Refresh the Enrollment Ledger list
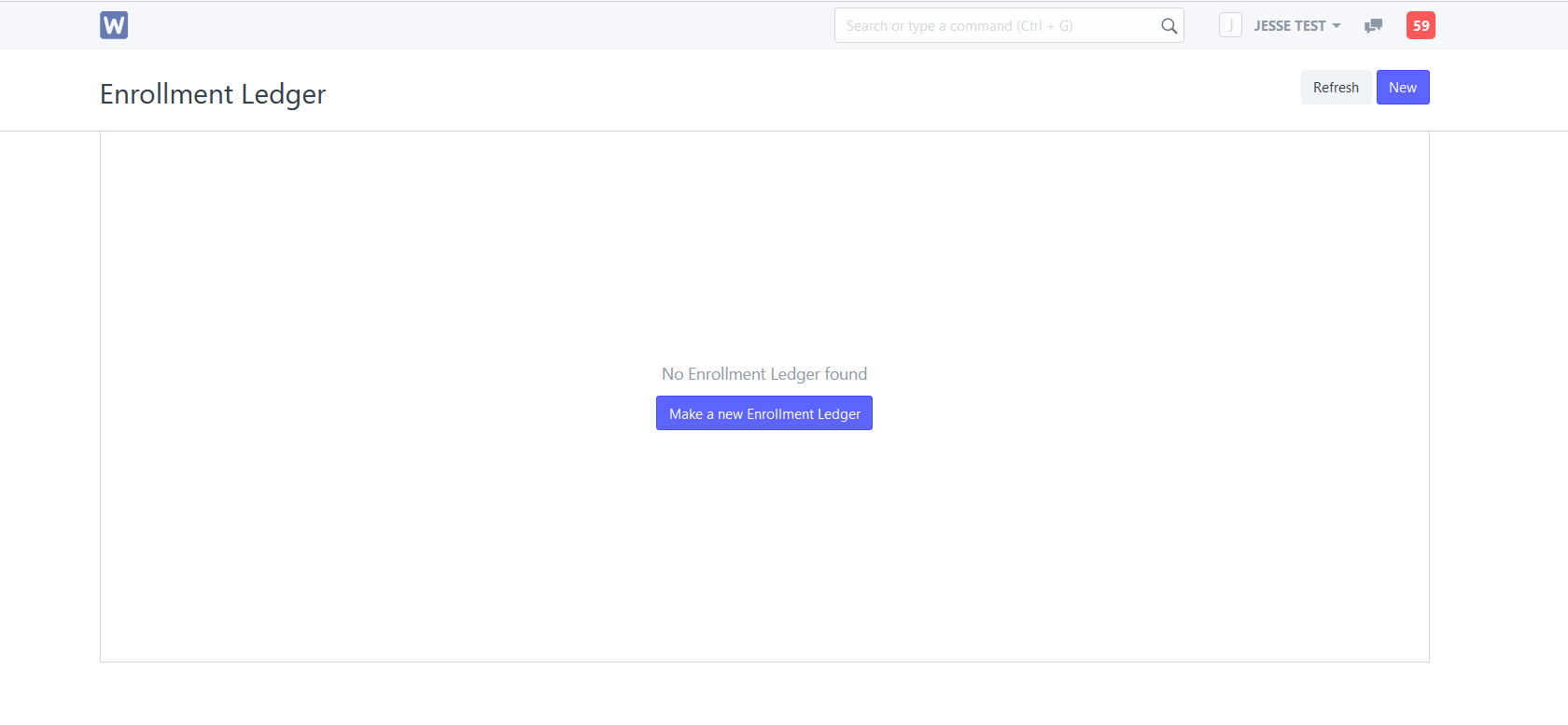 pyautogui.click(x=1336, y=88)
